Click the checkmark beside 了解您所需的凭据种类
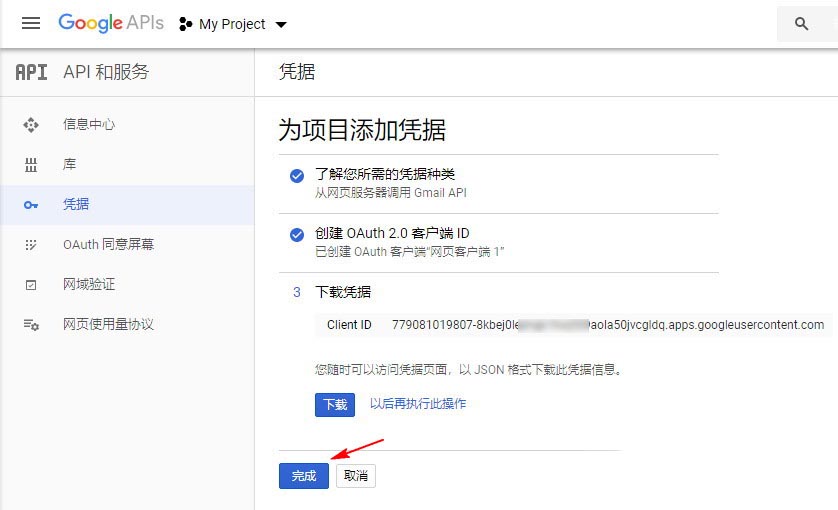 [297, 176]
